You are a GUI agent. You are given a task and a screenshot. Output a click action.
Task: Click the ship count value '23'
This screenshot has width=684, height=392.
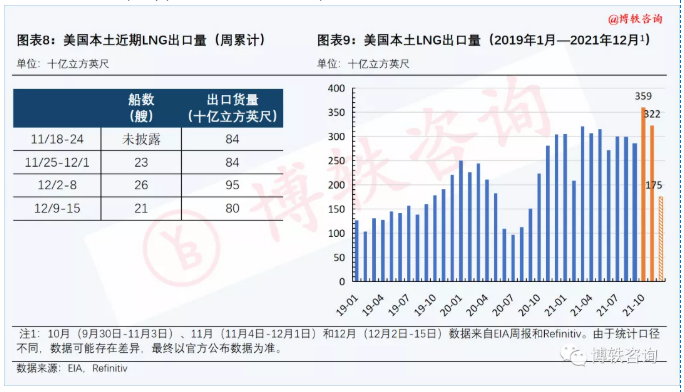(x=141, y=162)
